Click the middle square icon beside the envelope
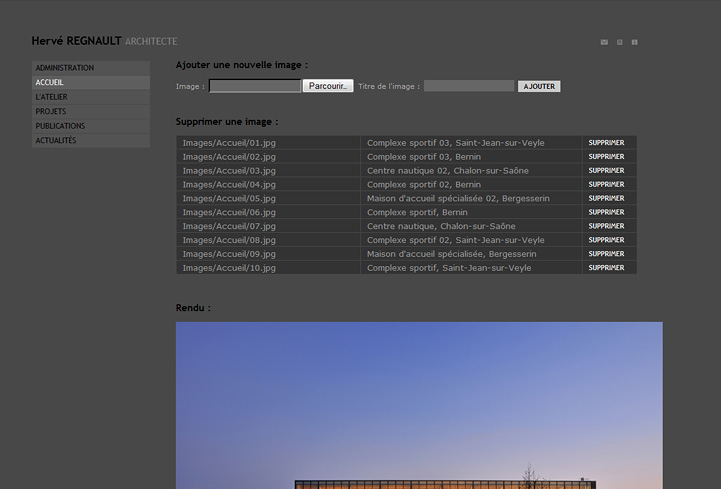 [619, 42]
